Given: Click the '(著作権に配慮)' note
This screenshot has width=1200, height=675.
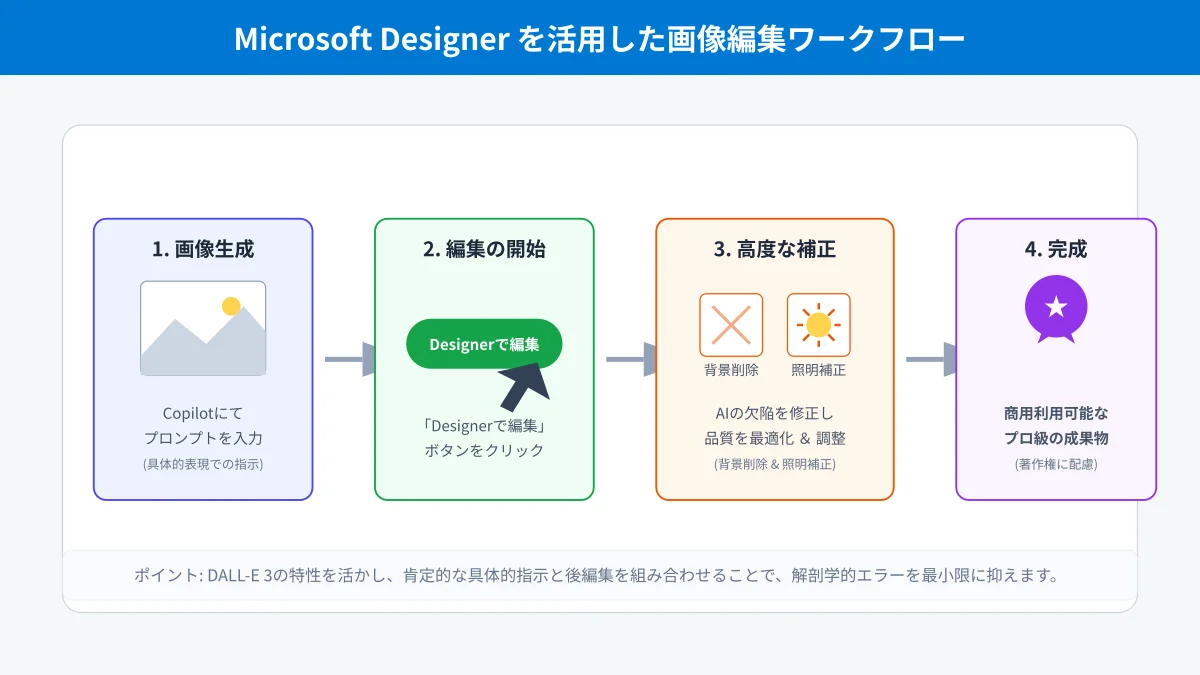Looking at the screenshot, I should [1056, 464].
